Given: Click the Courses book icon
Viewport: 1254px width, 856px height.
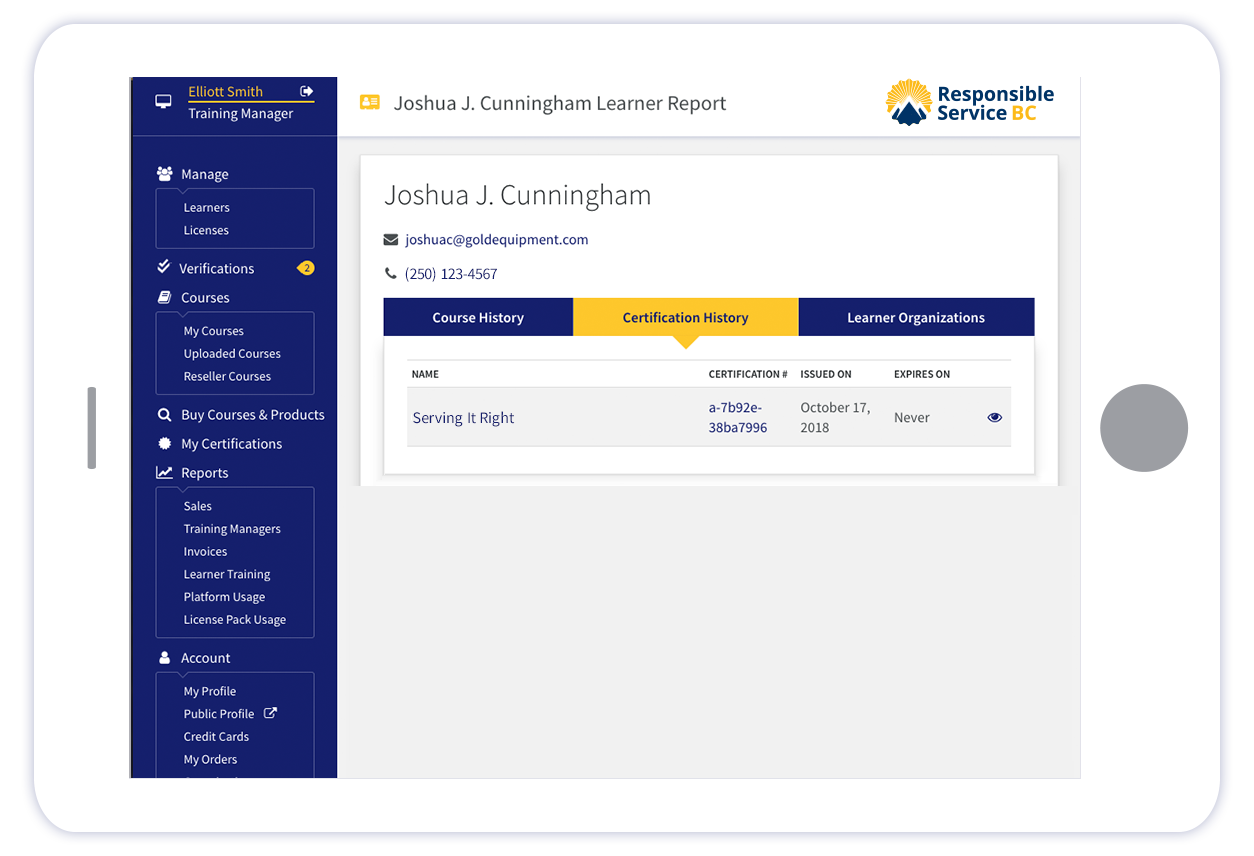Looking at the screenshot, I should click(x=165, y=298).
